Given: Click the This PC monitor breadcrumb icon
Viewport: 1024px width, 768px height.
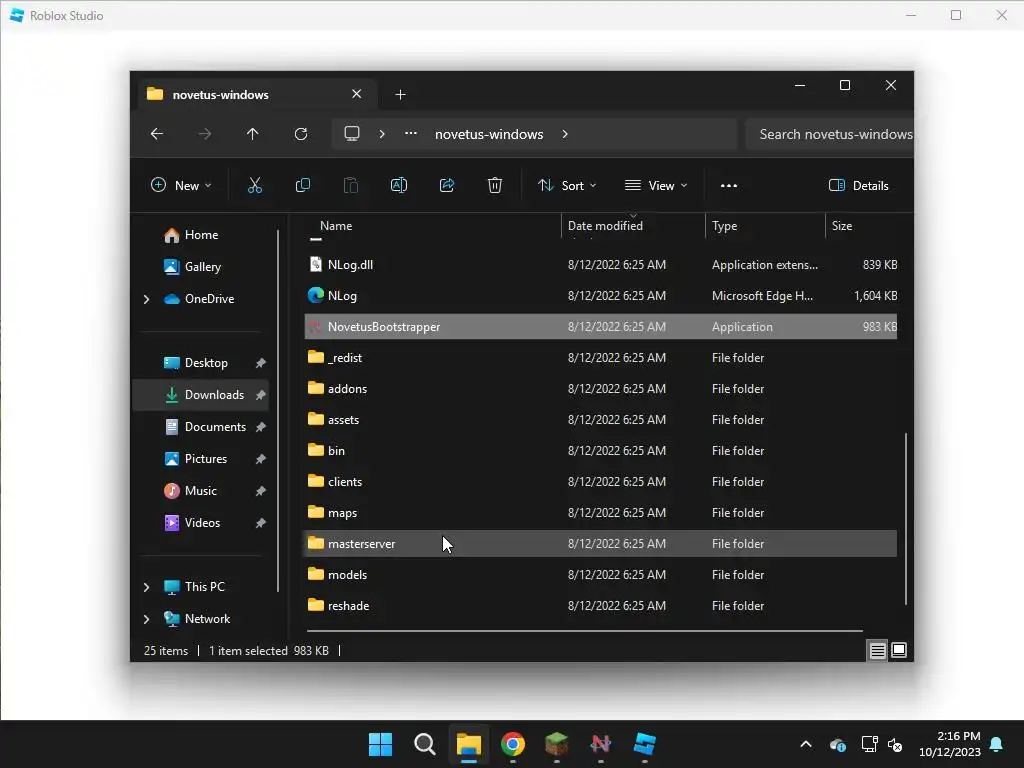Looking at the screenshot, I should click(x=352, y=134).
